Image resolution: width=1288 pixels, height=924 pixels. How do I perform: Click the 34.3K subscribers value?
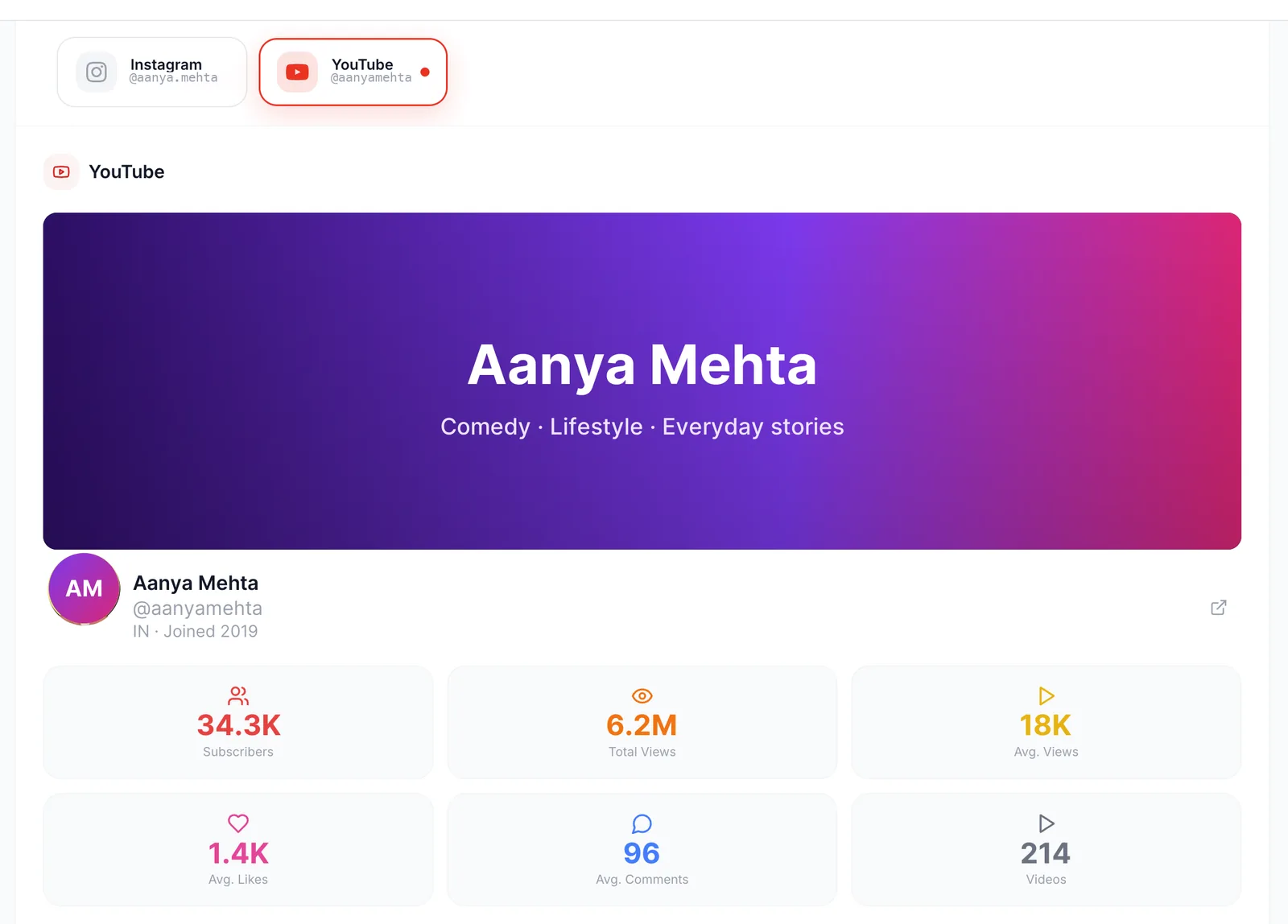point(238,725)
